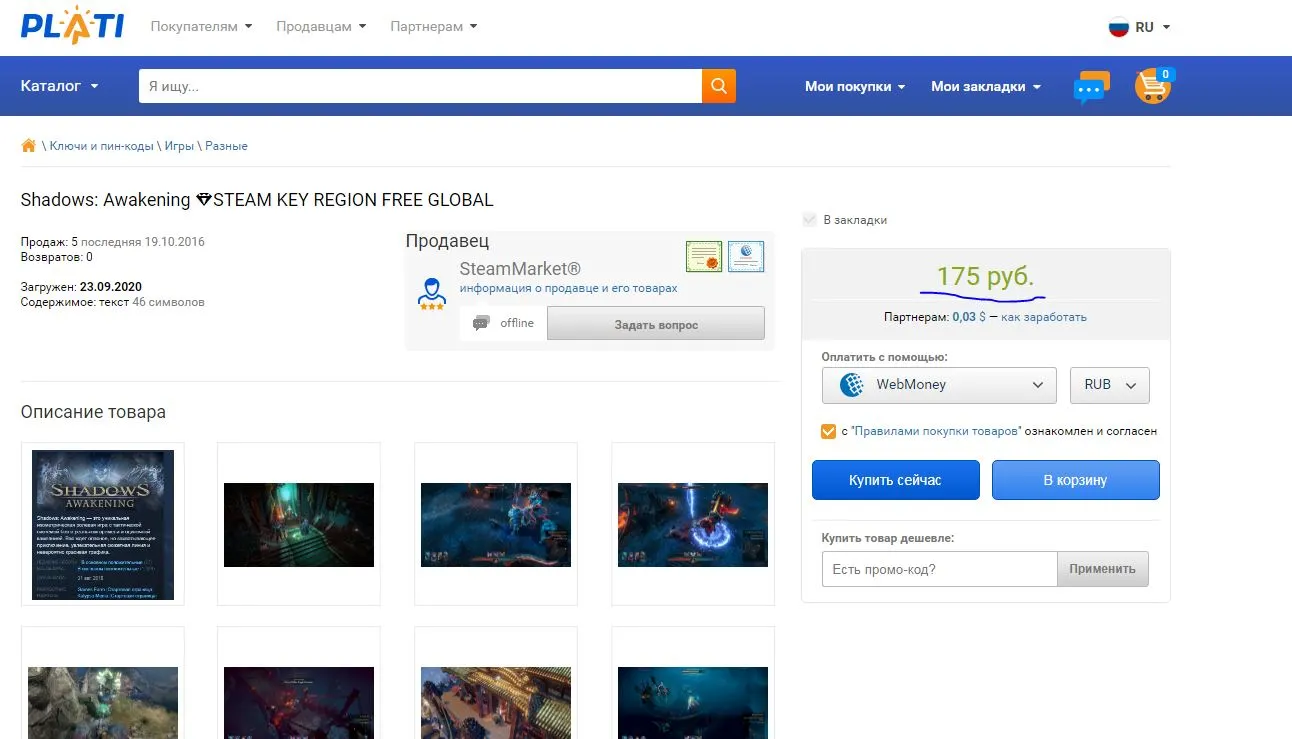
Task: Open the chat messages icon
Action: pos(1091,87)
